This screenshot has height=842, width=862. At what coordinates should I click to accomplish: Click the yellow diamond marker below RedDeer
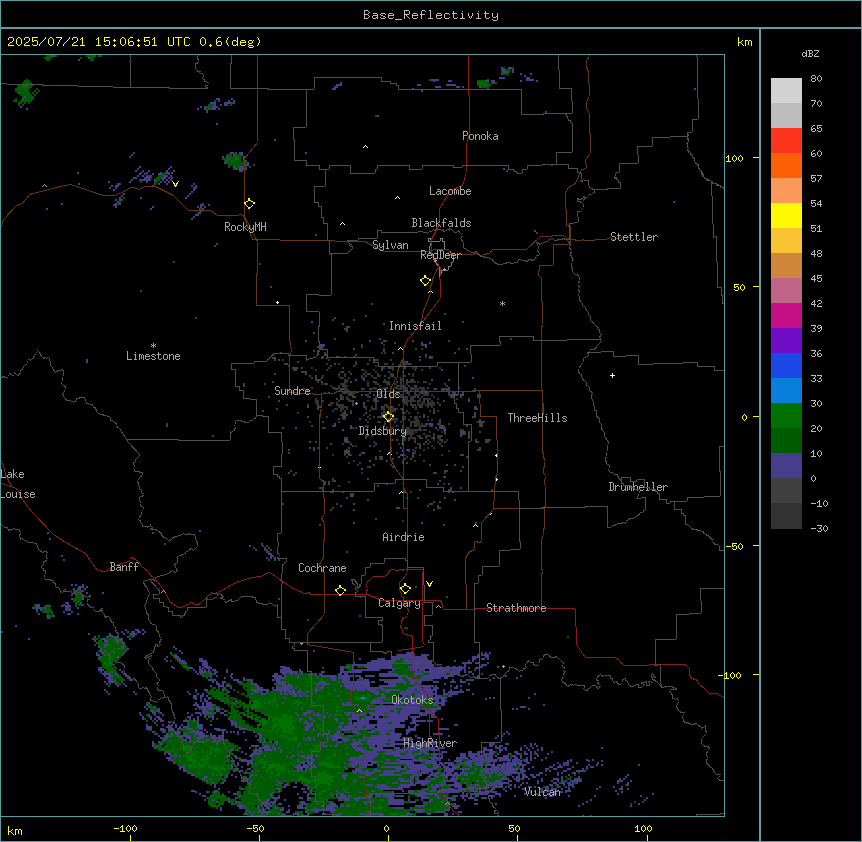pos(425,281)
